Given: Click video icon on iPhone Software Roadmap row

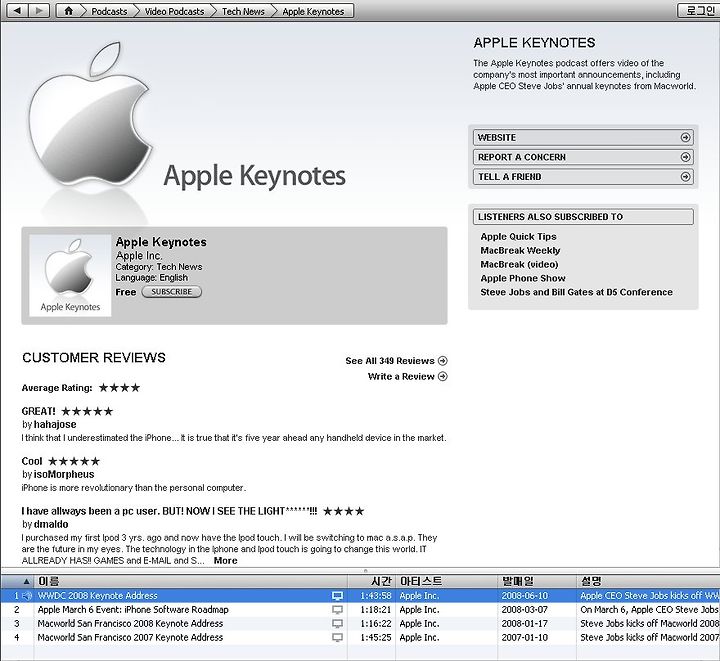Looking at the screenshot, I should 338,610.
